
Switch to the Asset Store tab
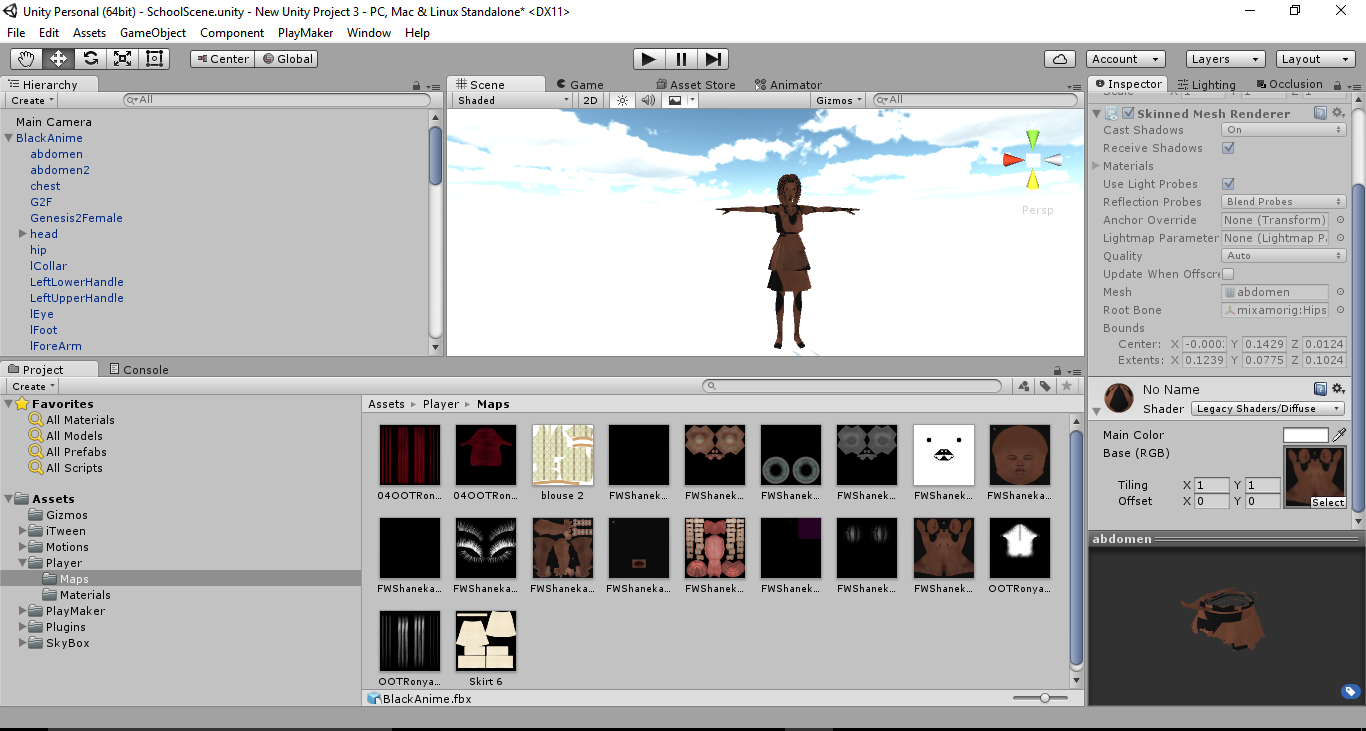pyautogui.click(x=696, y=85)
